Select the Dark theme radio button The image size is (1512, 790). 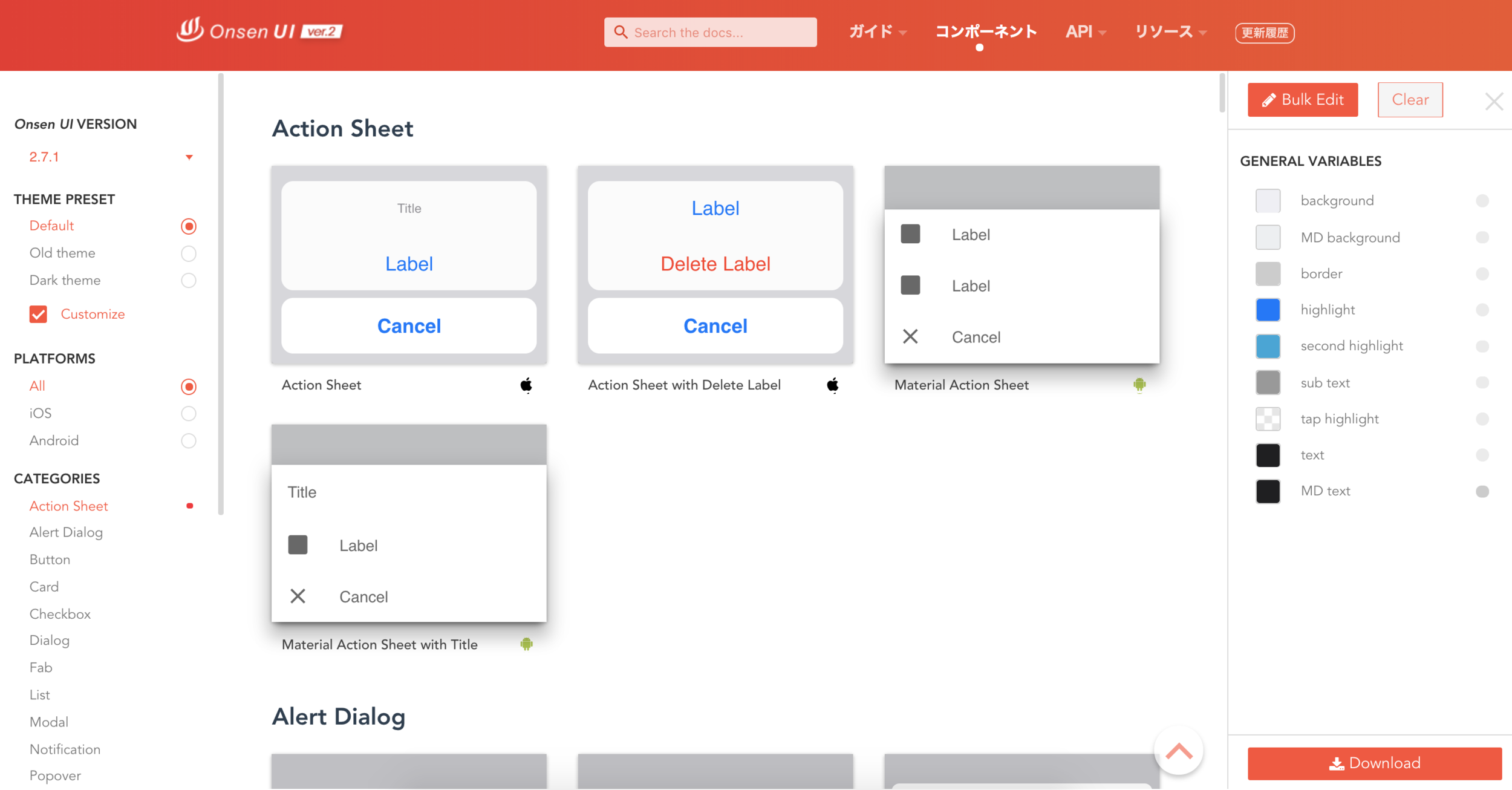[x=189, y=281]
